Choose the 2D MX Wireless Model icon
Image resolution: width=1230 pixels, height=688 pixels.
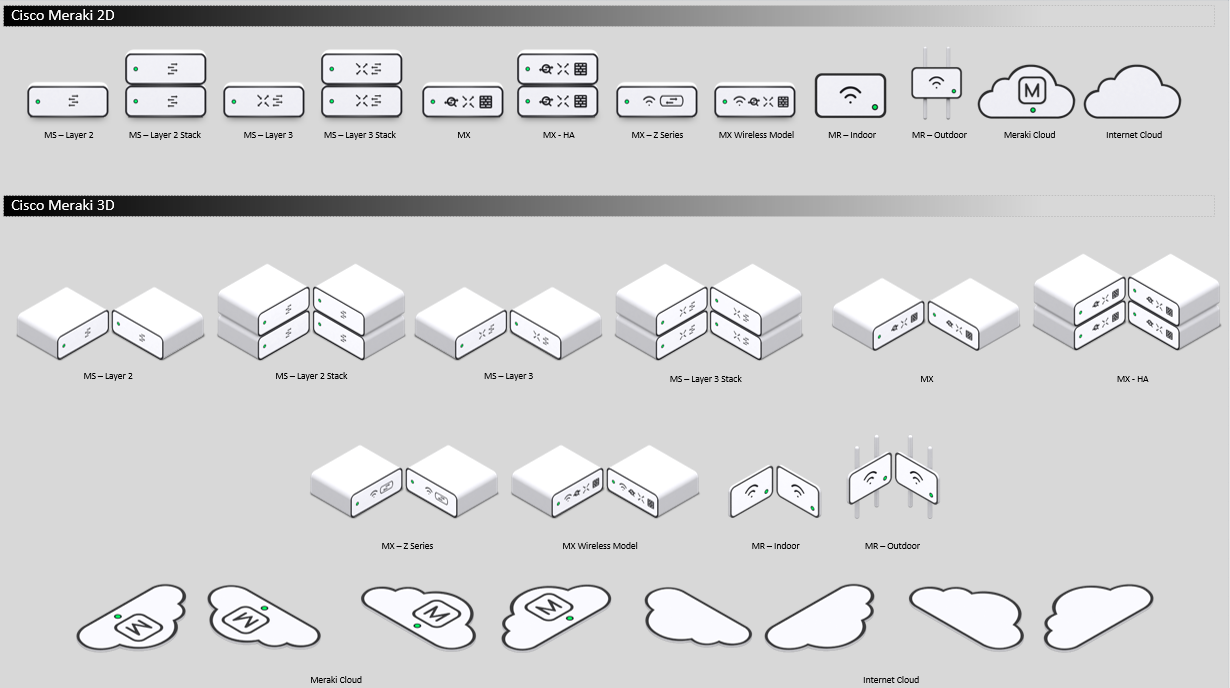[x=754, y=101]
